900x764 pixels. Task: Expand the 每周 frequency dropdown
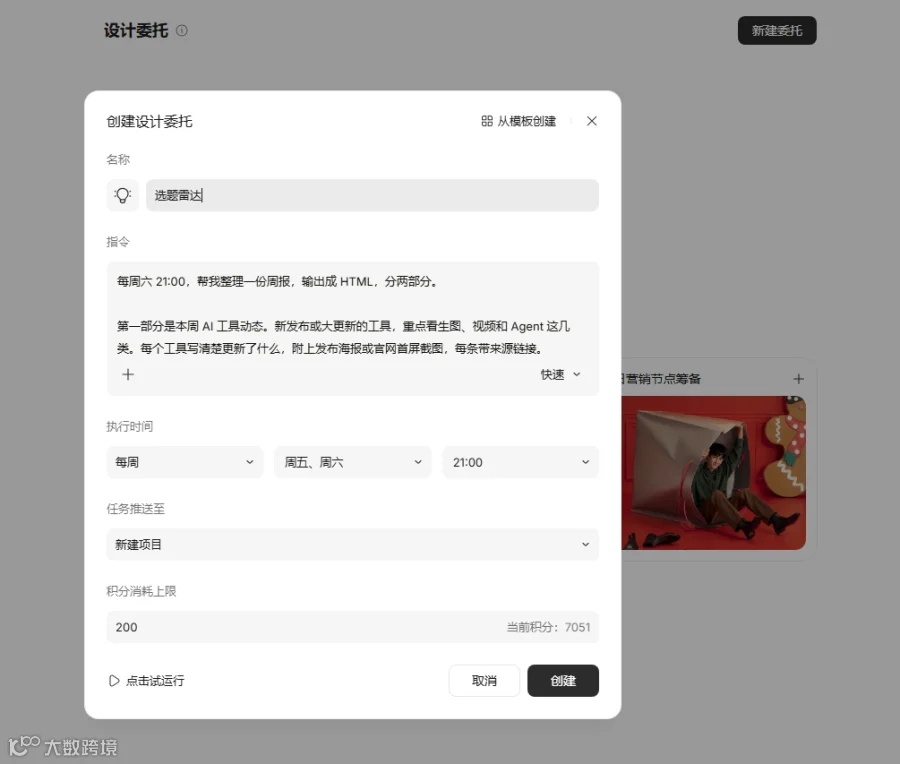[x=185, y=462]
